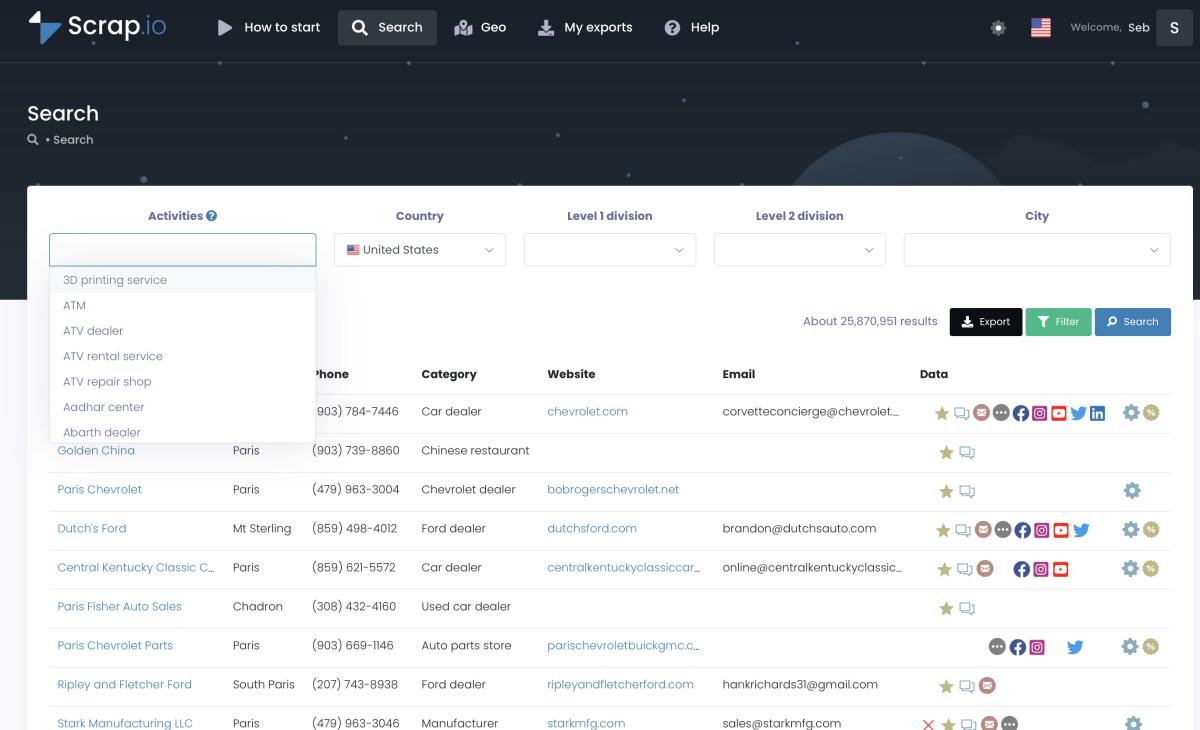Click the gear icon in Paris Chevrolet row
This screenshot has height=730, width=1200.
(1132, 490)
